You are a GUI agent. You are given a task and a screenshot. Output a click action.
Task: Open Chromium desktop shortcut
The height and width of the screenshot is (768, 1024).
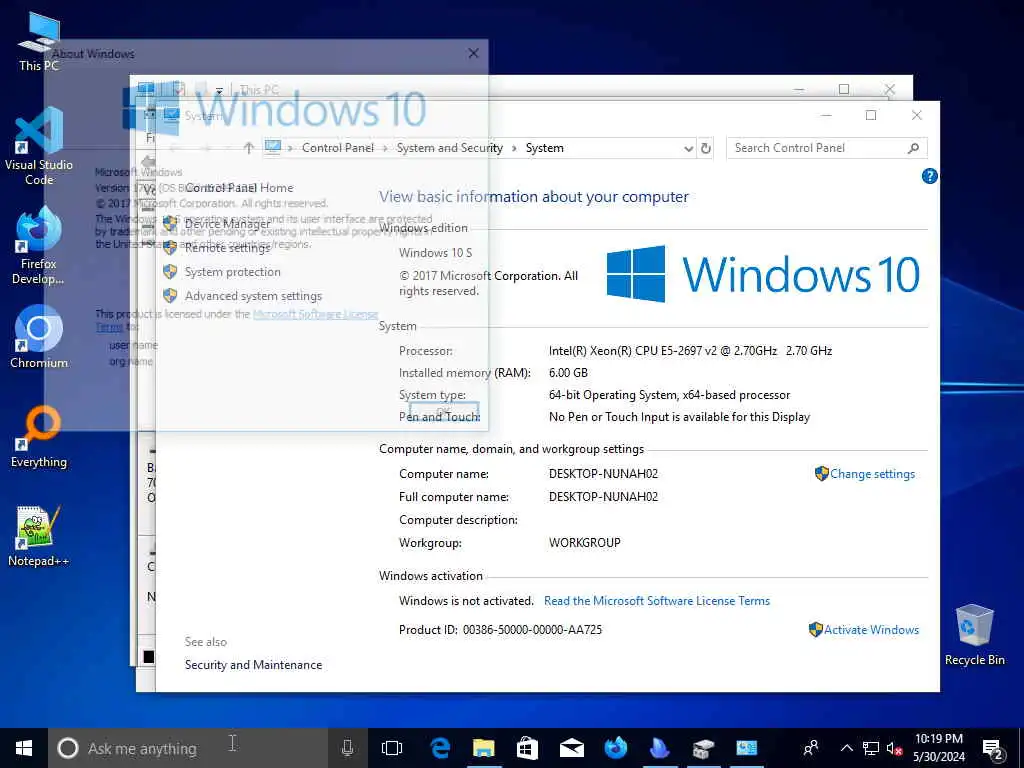[x=39, y=338]
